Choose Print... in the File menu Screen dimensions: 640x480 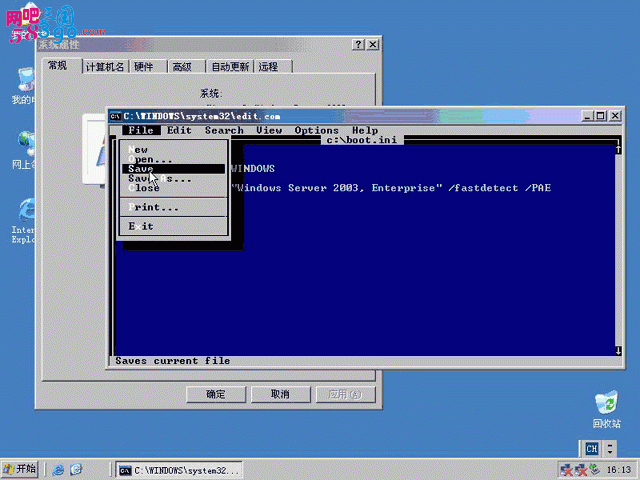click(173, 207)
